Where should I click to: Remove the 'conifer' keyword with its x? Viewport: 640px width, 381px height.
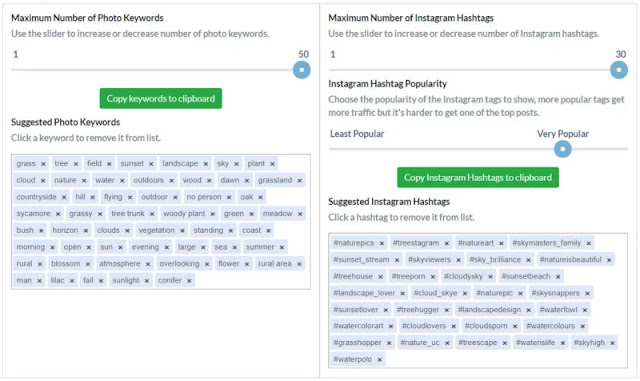[189, 281]
